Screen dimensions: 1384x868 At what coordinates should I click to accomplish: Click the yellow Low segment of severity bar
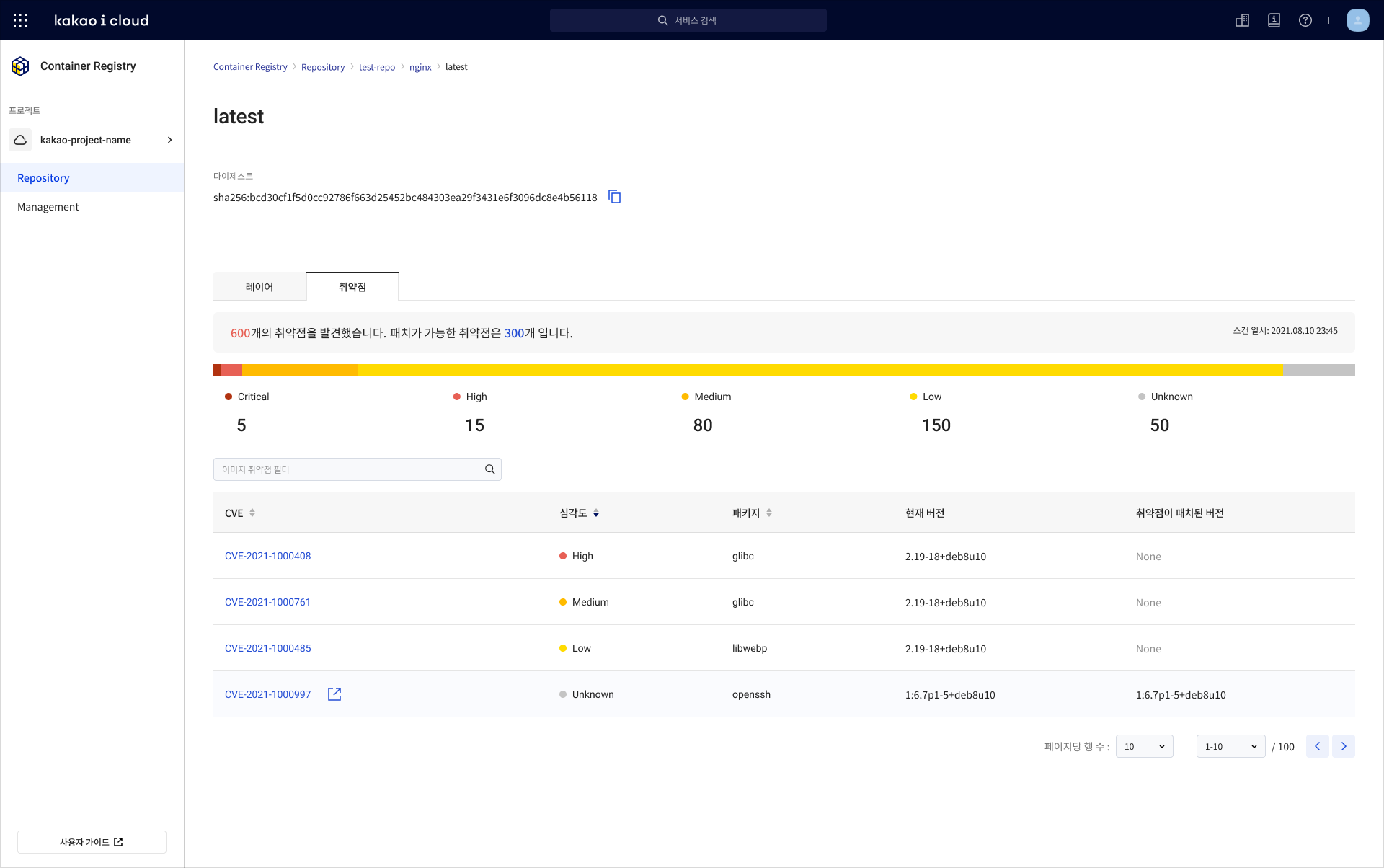(820, 370)
